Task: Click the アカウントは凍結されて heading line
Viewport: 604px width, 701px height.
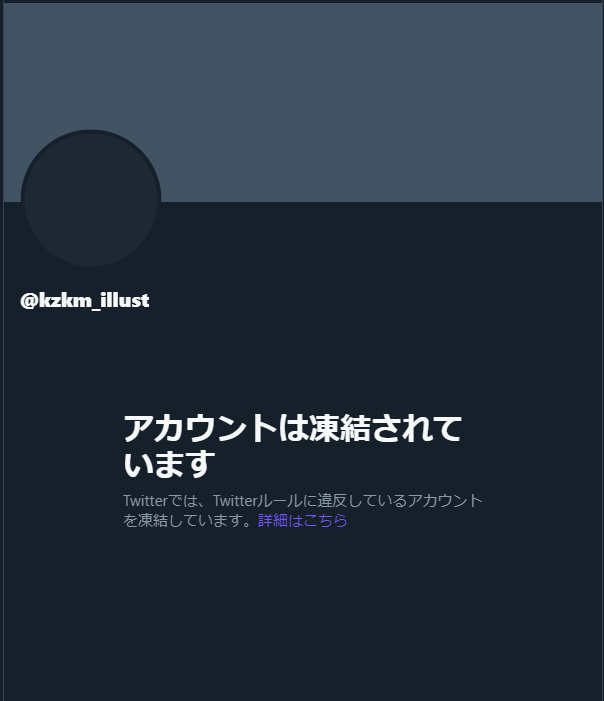Action: (292, 428)
